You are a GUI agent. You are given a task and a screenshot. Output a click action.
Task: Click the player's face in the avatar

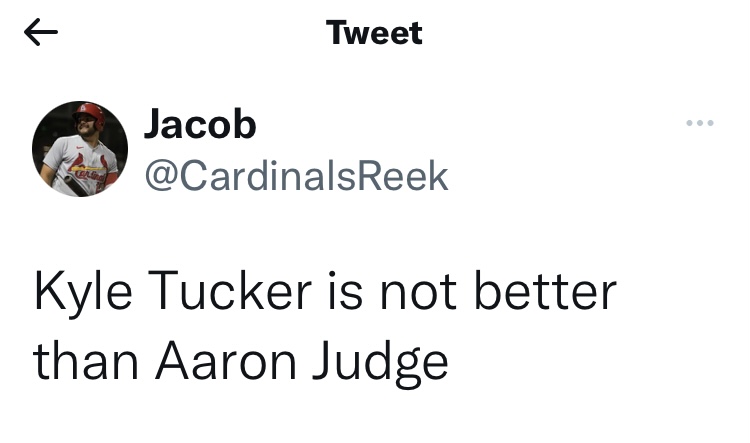click(88, 125)
